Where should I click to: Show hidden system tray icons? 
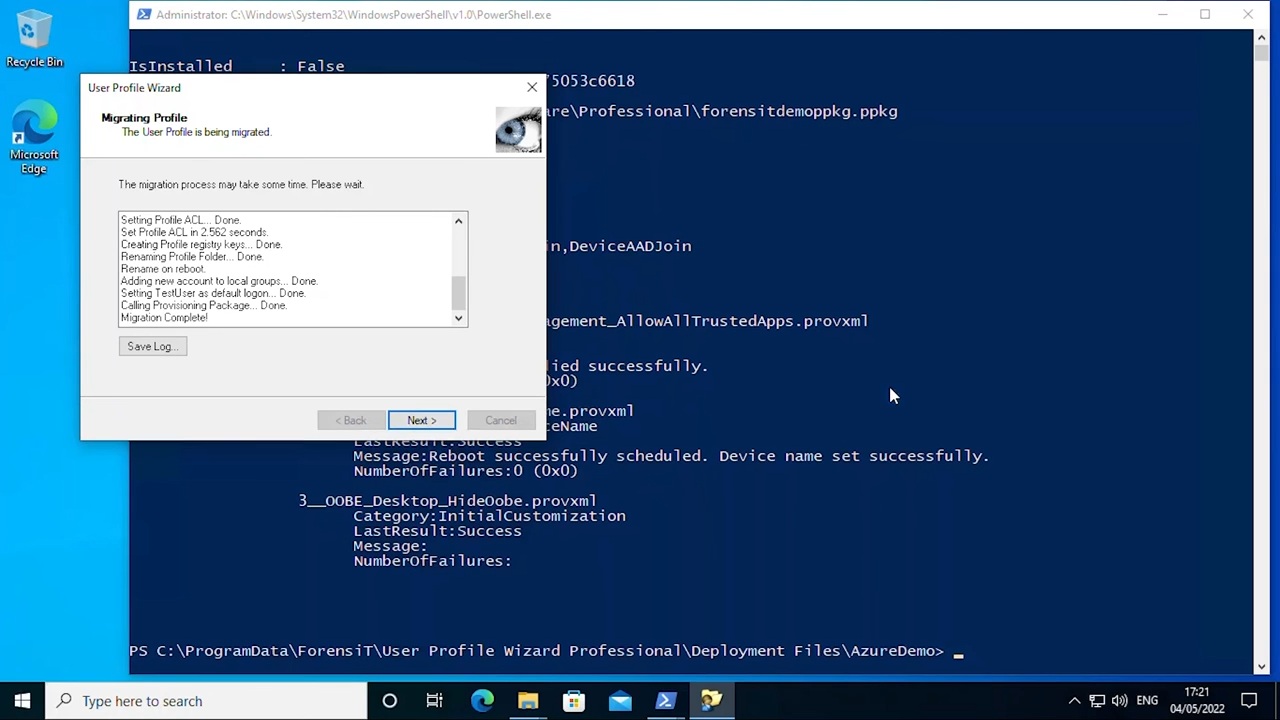[x=1074, y=701]
